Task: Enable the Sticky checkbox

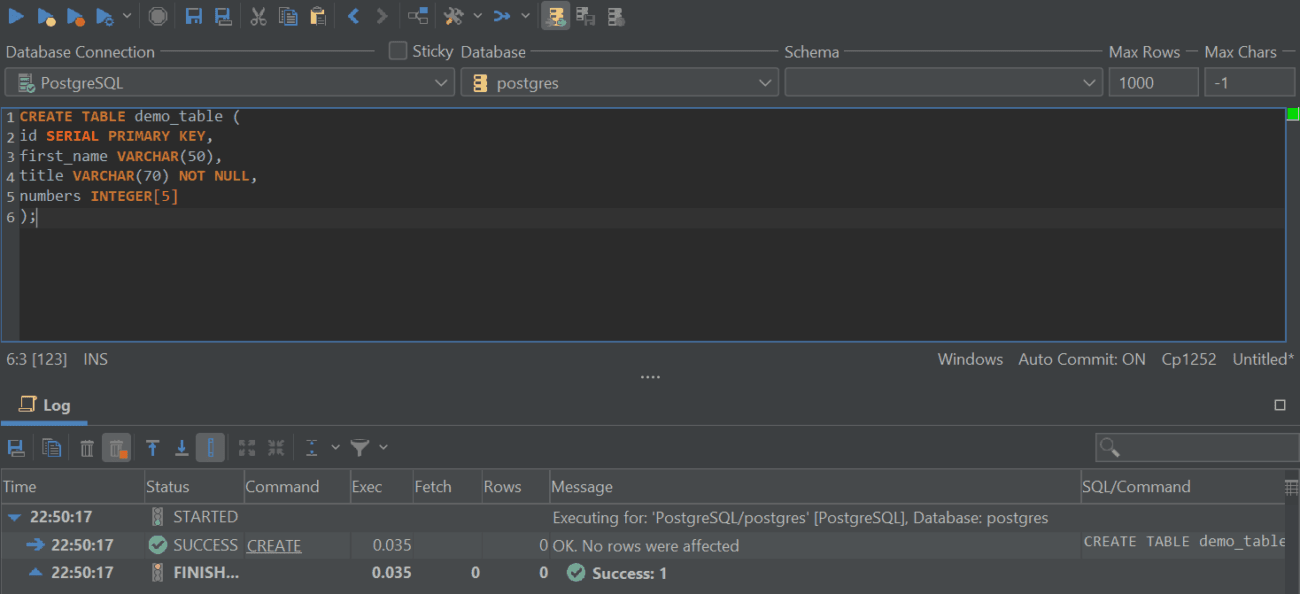Action: coord(396,51)
